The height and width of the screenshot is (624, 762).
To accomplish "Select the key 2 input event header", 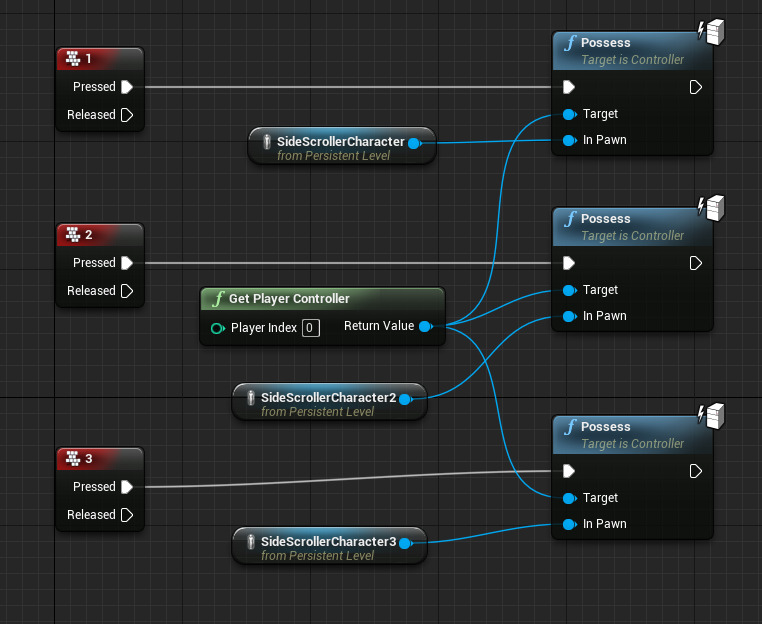I will pos(100,235).
